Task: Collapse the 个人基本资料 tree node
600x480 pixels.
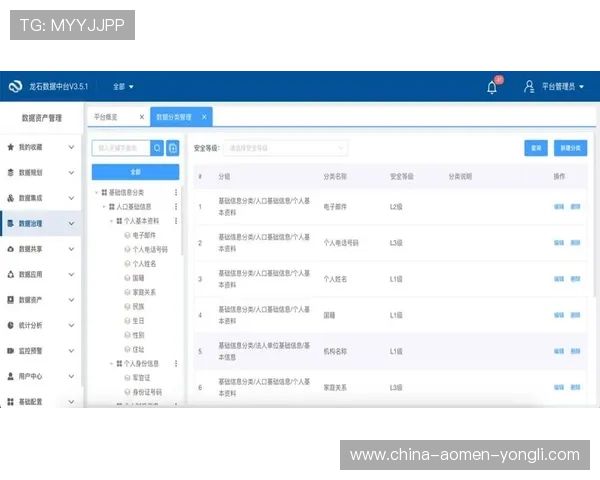Action: (111, 221)
